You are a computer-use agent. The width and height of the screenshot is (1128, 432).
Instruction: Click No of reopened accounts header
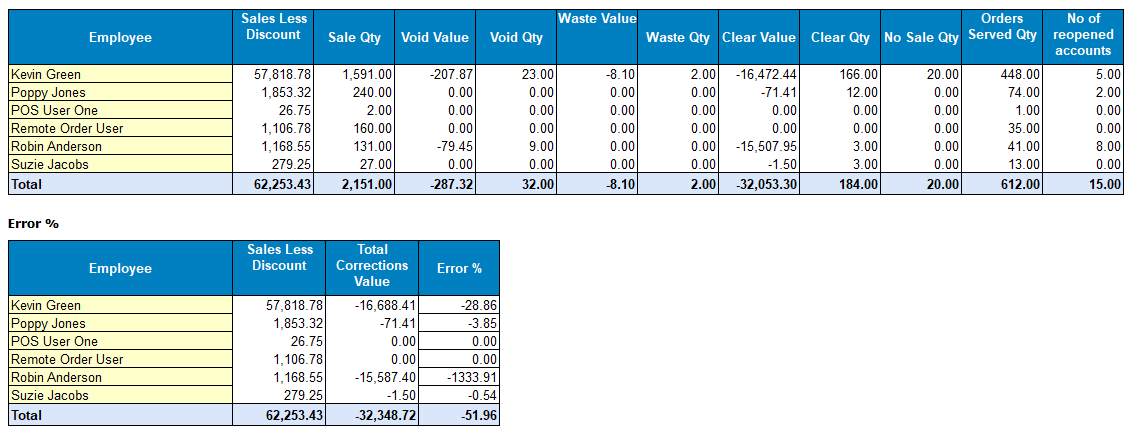tap(1083, 34)
